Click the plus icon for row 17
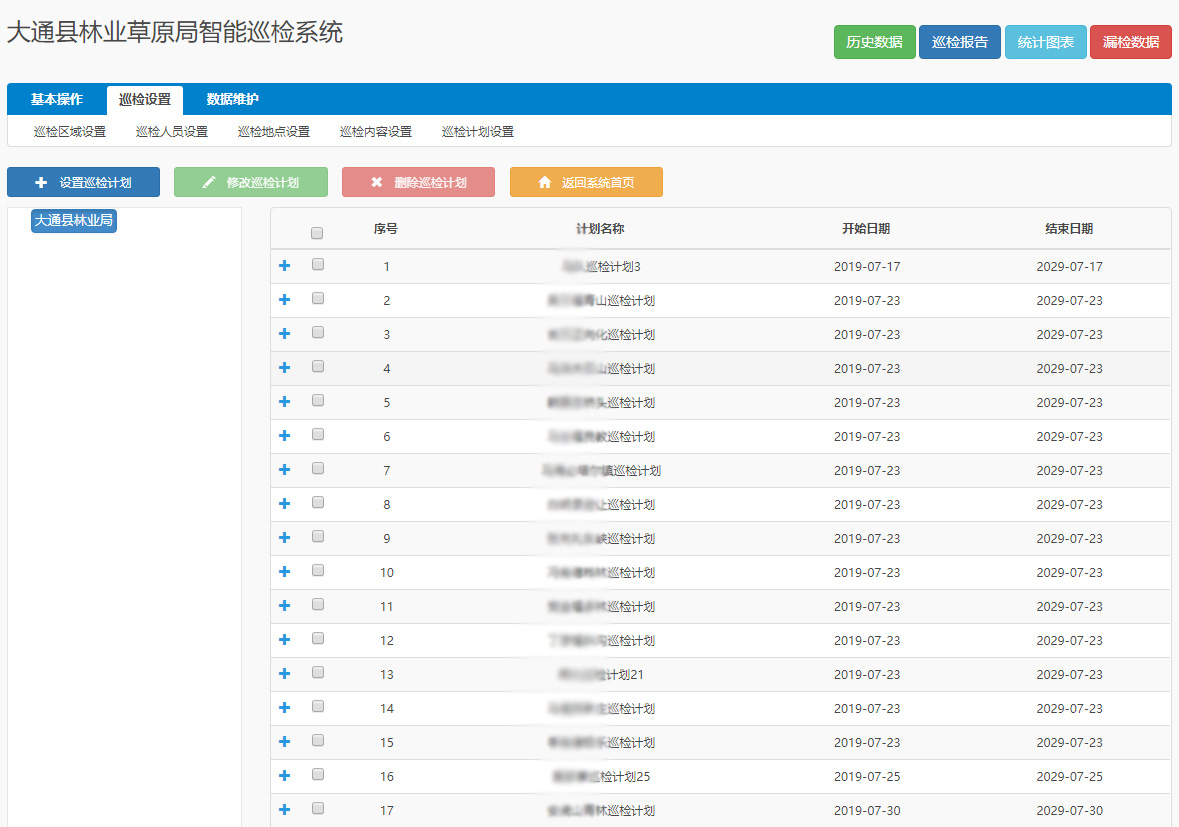The image size is (1179, 827). 284,809
